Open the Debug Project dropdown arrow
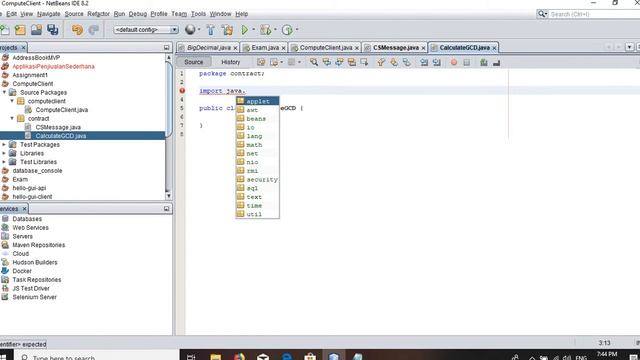The image size is (640, 360). [275, 29]
